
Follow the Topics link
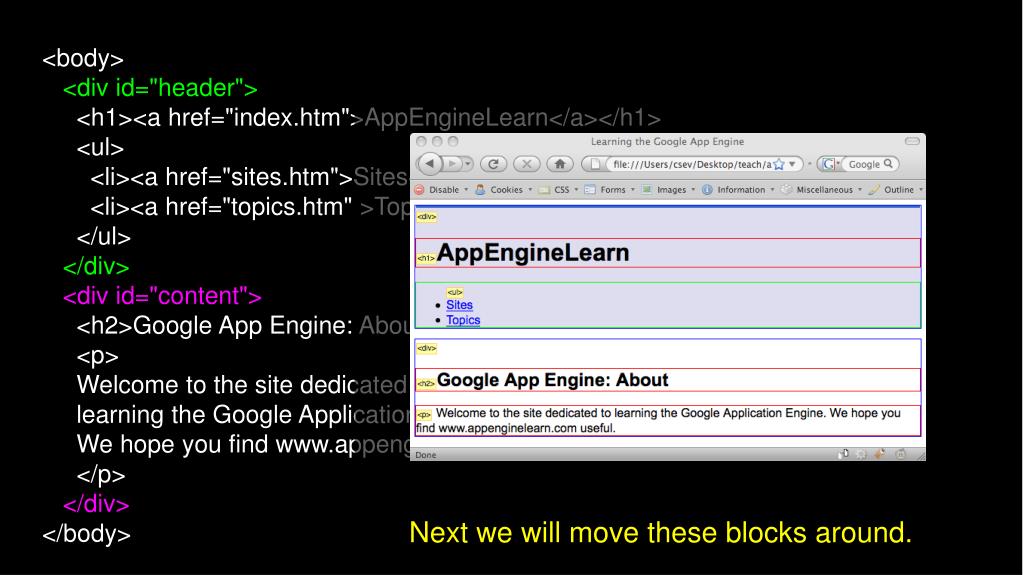[463, 320]
